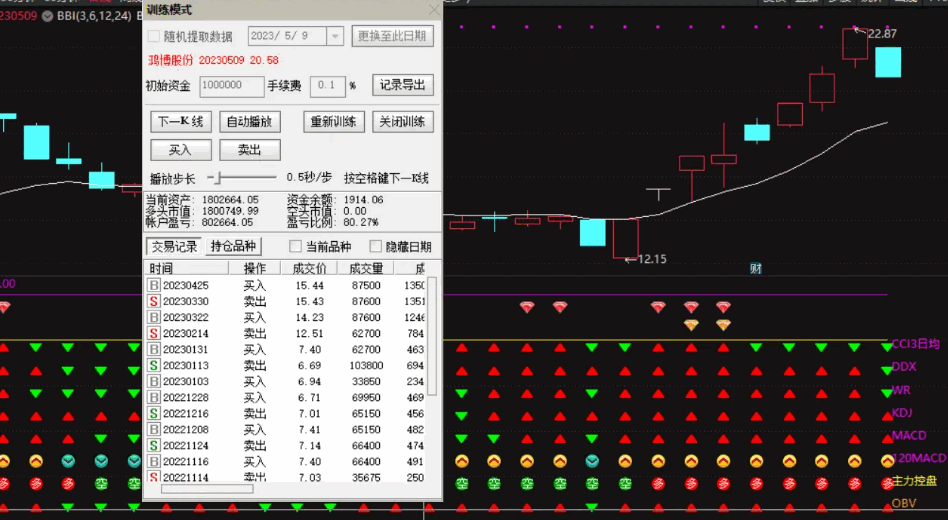Click the B icon for the 20230131 record
This screenshot has width=948, height=520.
(154, 349)
